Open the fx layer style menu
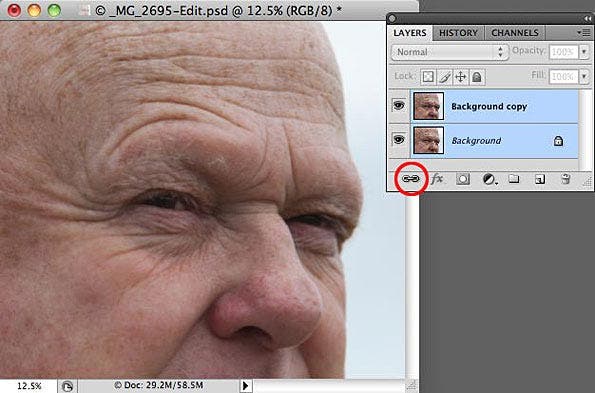Screen dimensions: 595x393 coord(437,178)
